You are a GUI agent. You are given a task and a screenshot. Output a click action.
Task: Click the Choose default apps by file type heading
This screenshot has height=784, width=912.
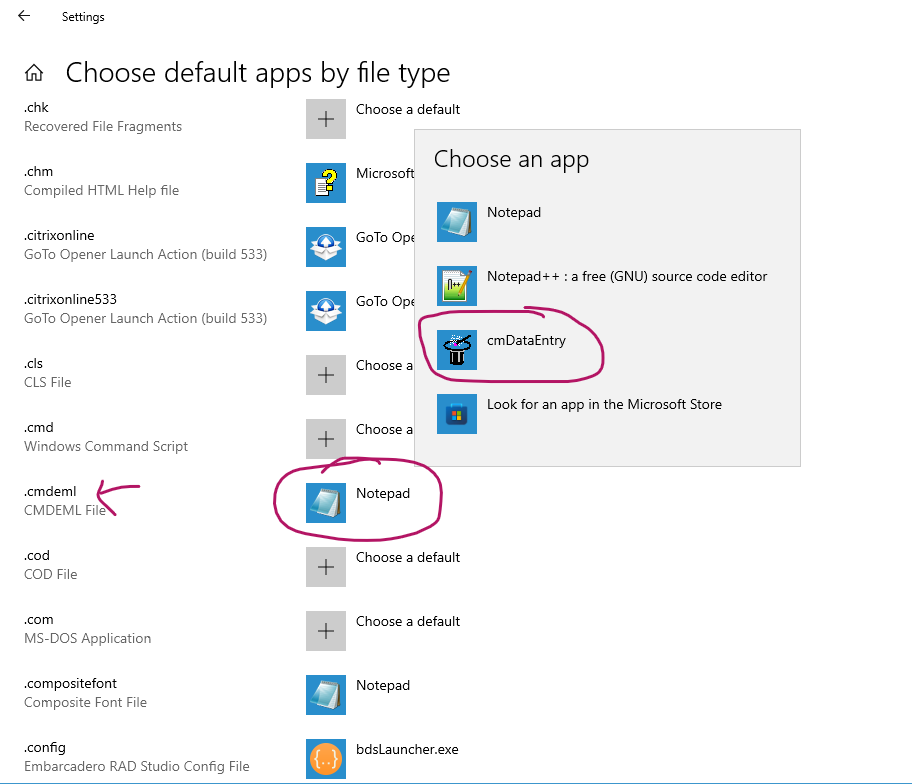(x=258, y=73)
